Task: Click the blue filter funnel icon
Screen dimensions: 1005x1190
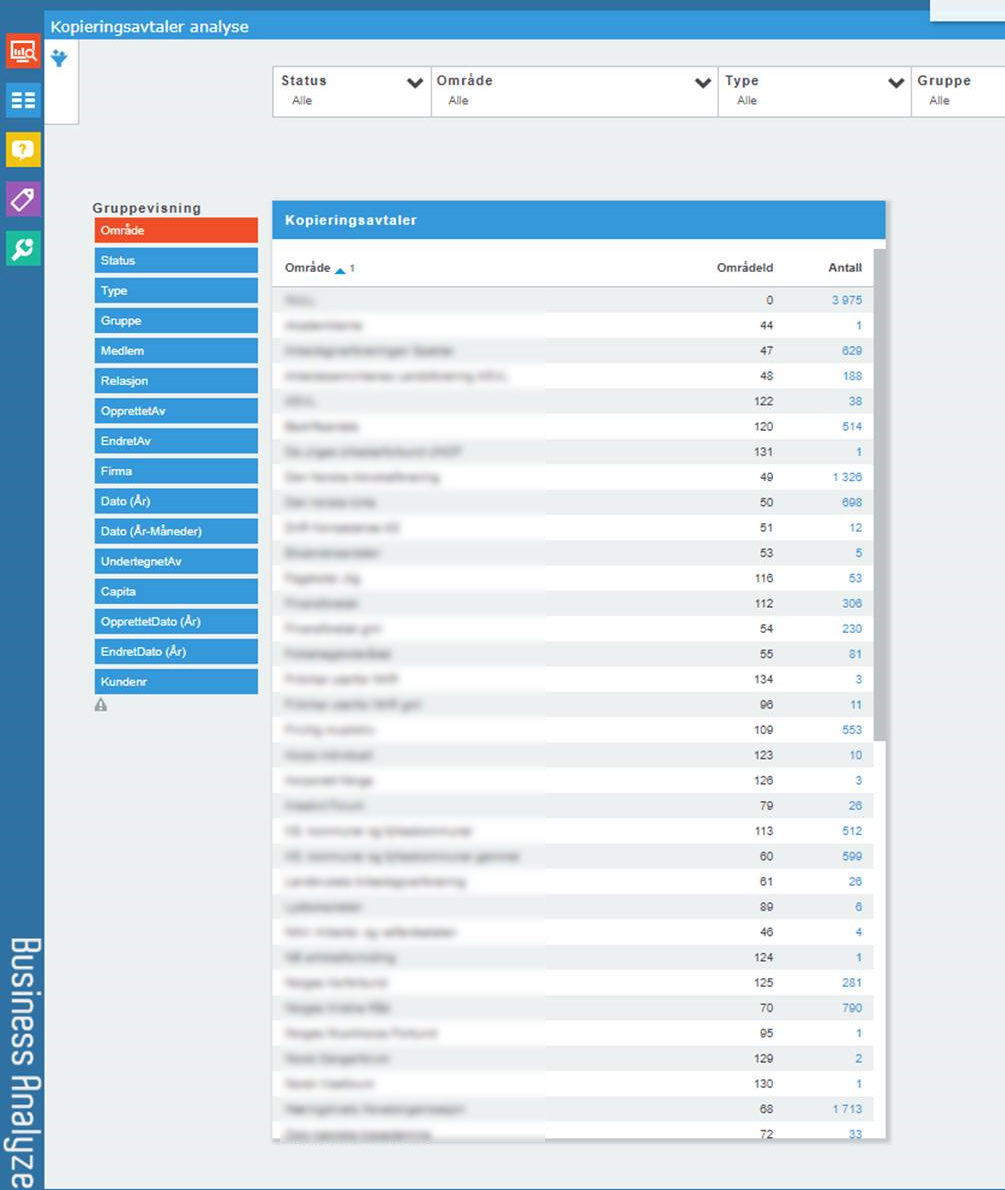Action: pos(60,60)
